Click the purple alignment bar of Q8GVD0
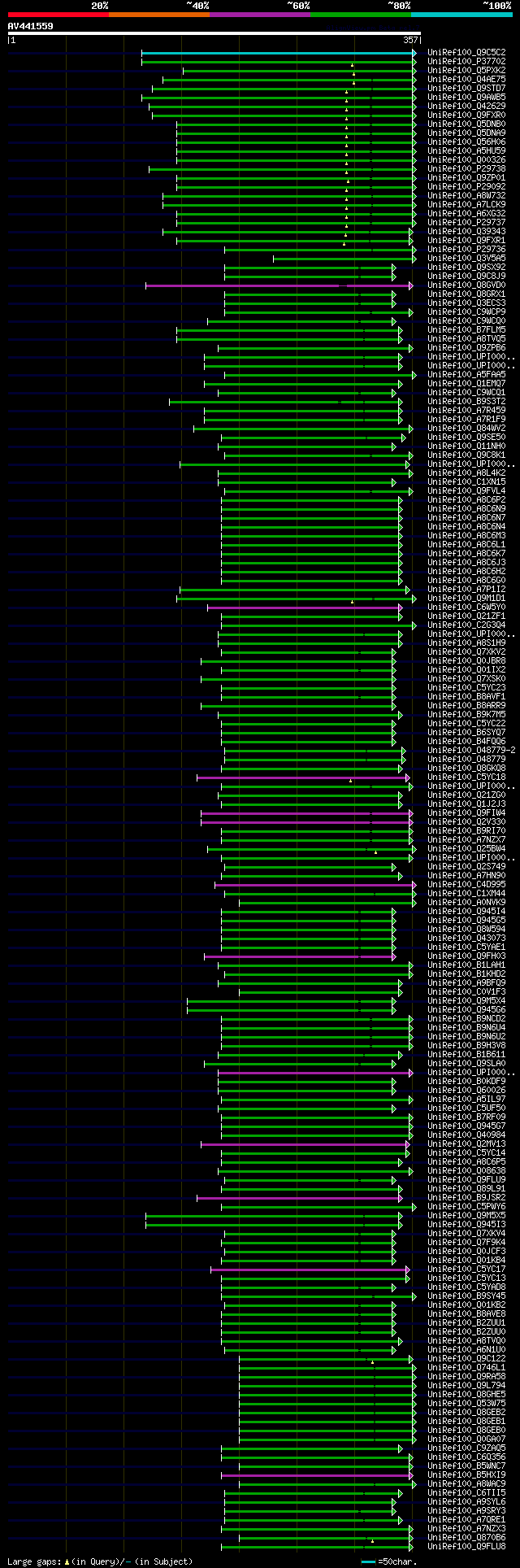 278,285
